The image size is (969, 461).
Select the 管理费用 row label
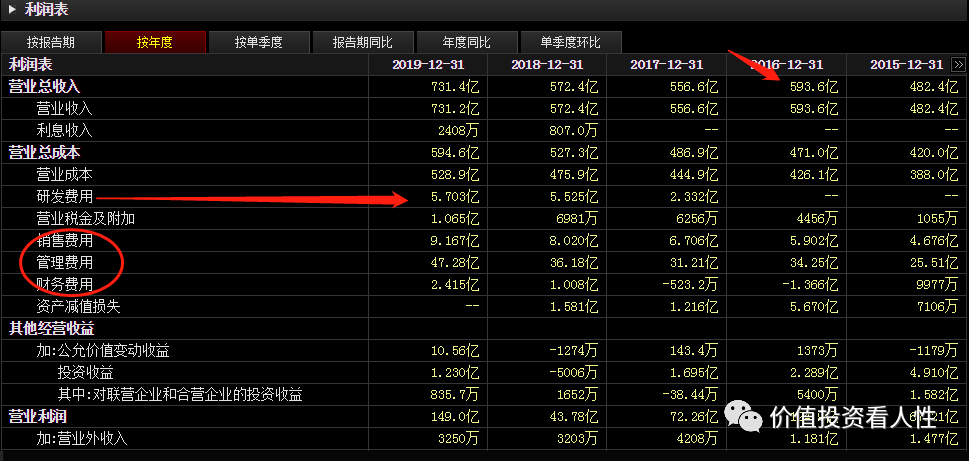(64, 263)
